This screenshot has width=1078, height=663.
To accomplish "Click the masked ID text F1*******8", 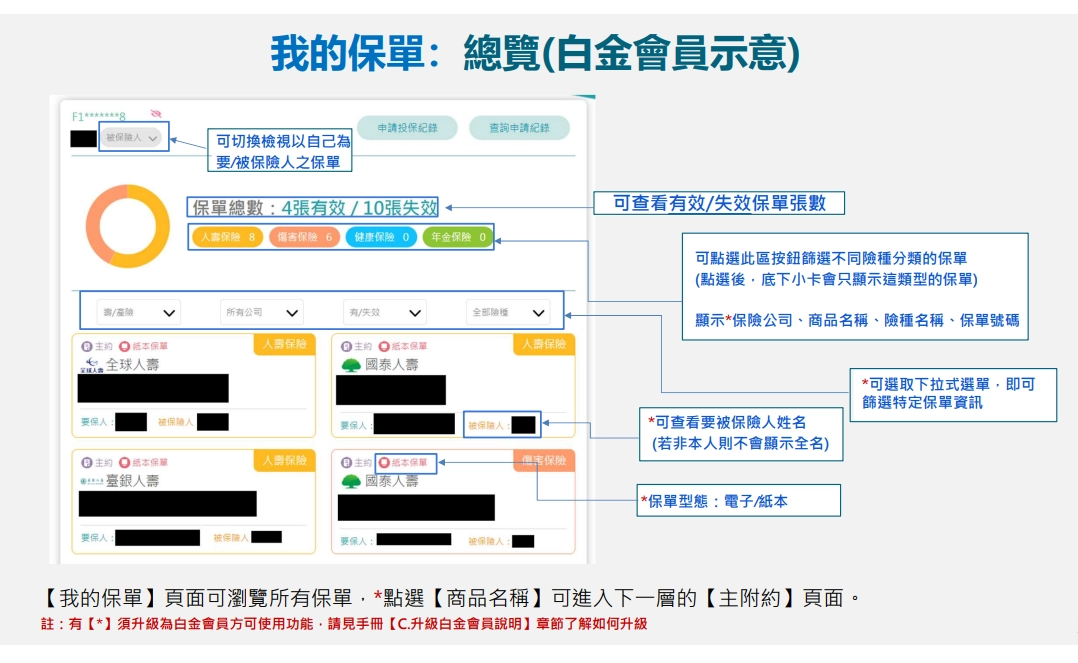I will (98, 116).
